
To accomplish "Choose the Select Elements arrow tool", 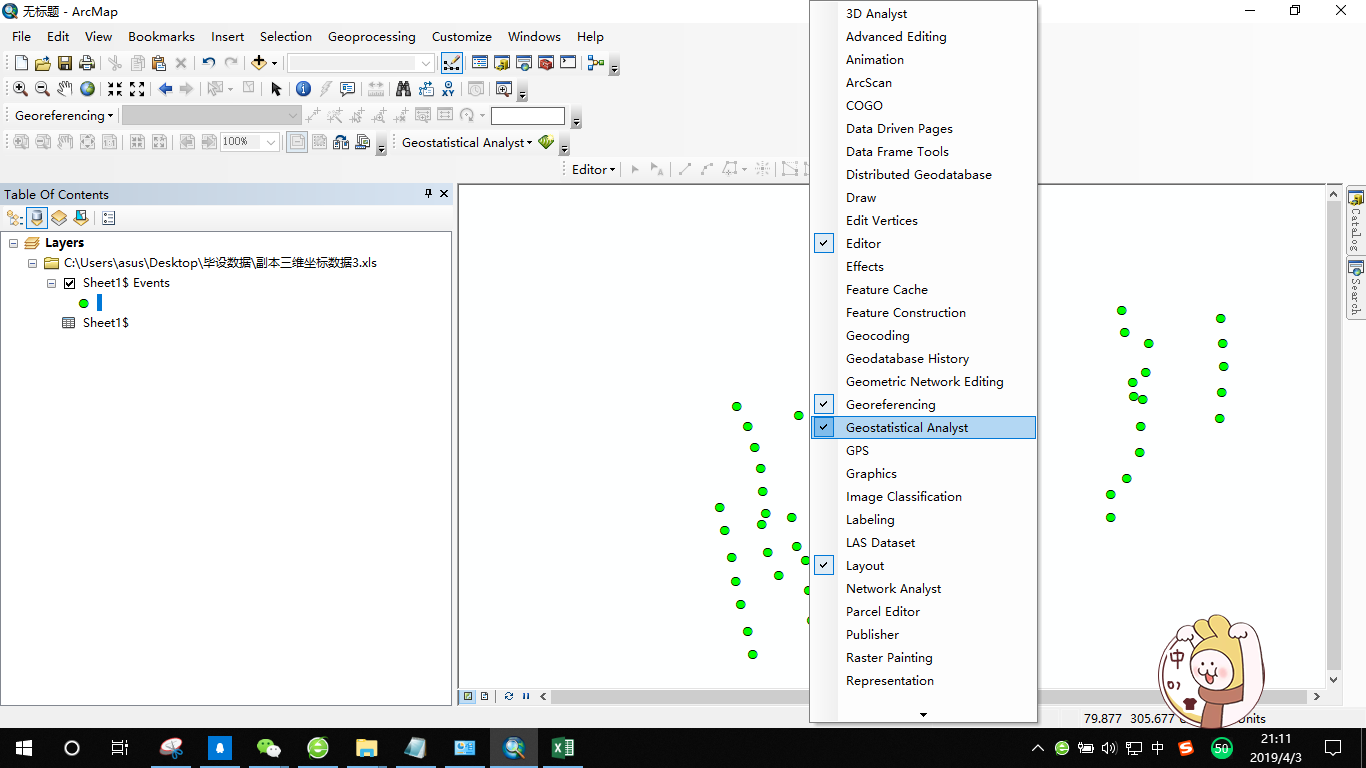I will coord(276,89).
